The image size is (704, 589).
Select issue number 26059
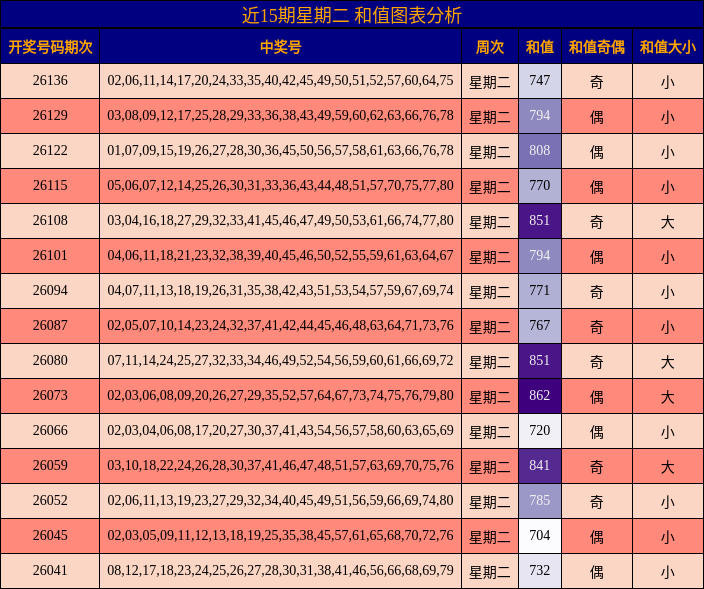[x=50, y=466]
